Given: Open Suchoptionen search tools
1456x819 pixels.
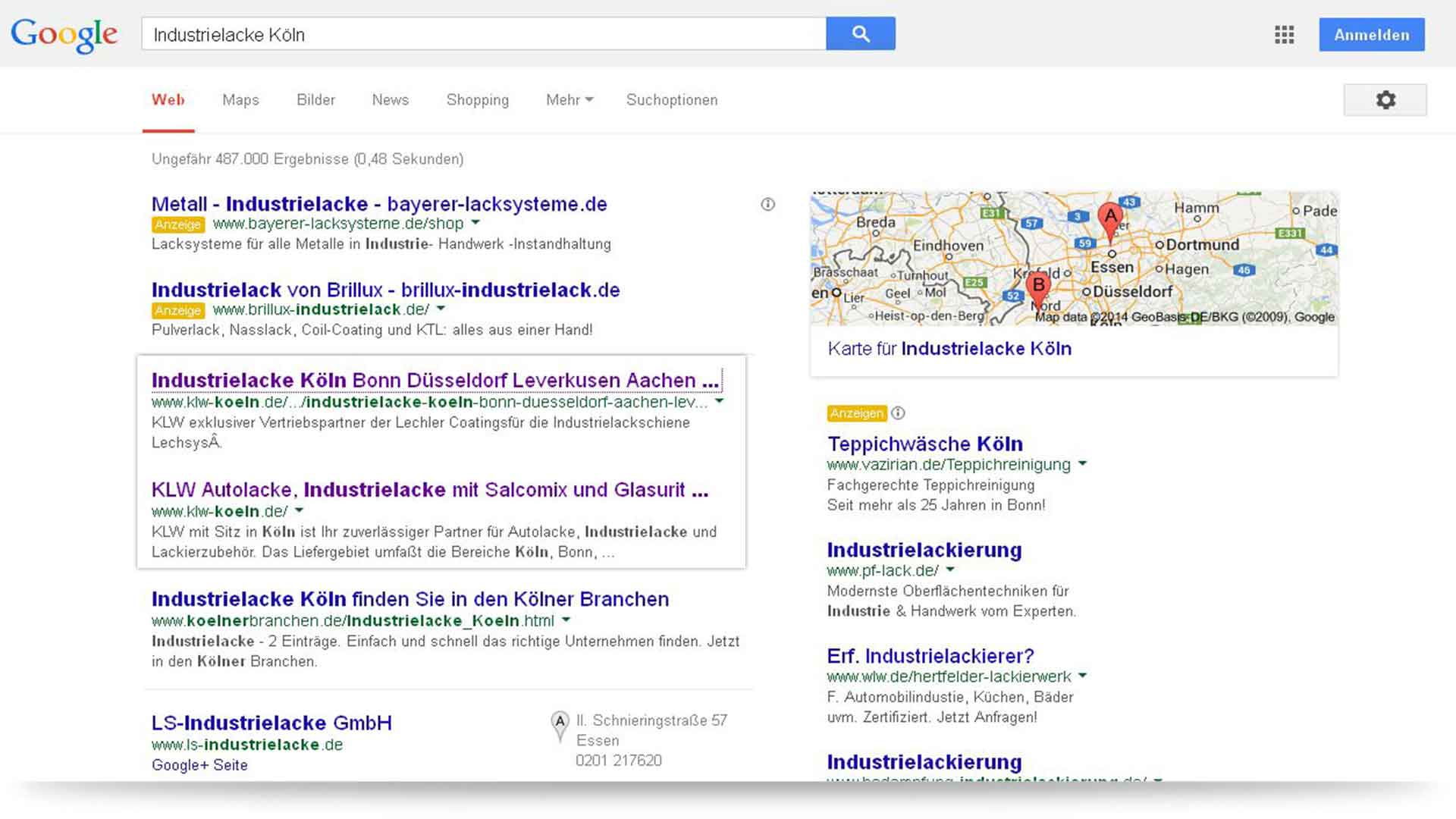Looking at the screenshot, I should [x=671, y=100].
